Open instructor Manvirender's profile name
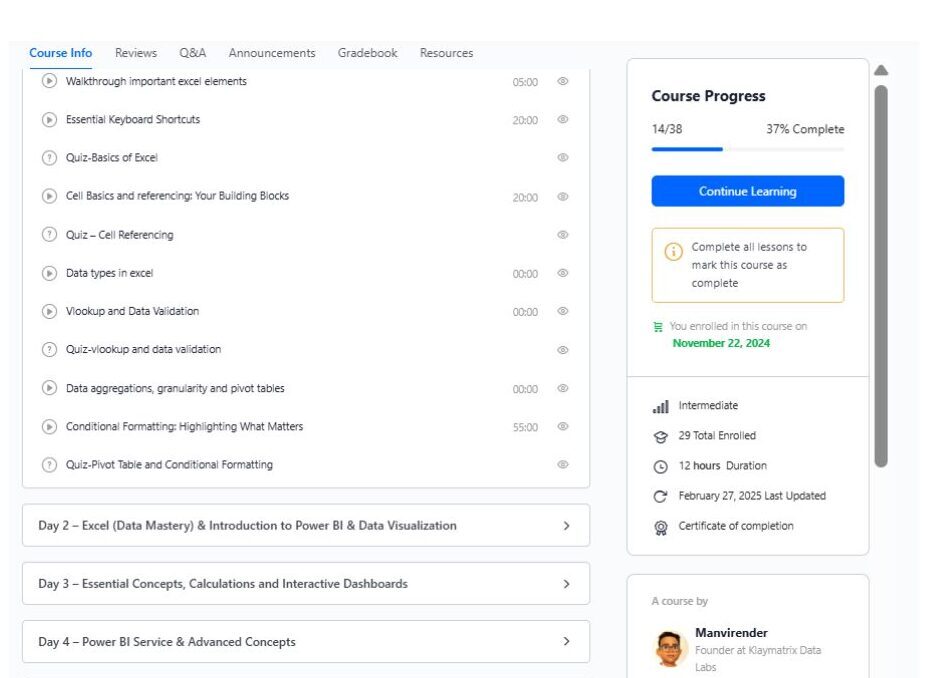Viewport: 938px width, 678px height. point(731,633)
